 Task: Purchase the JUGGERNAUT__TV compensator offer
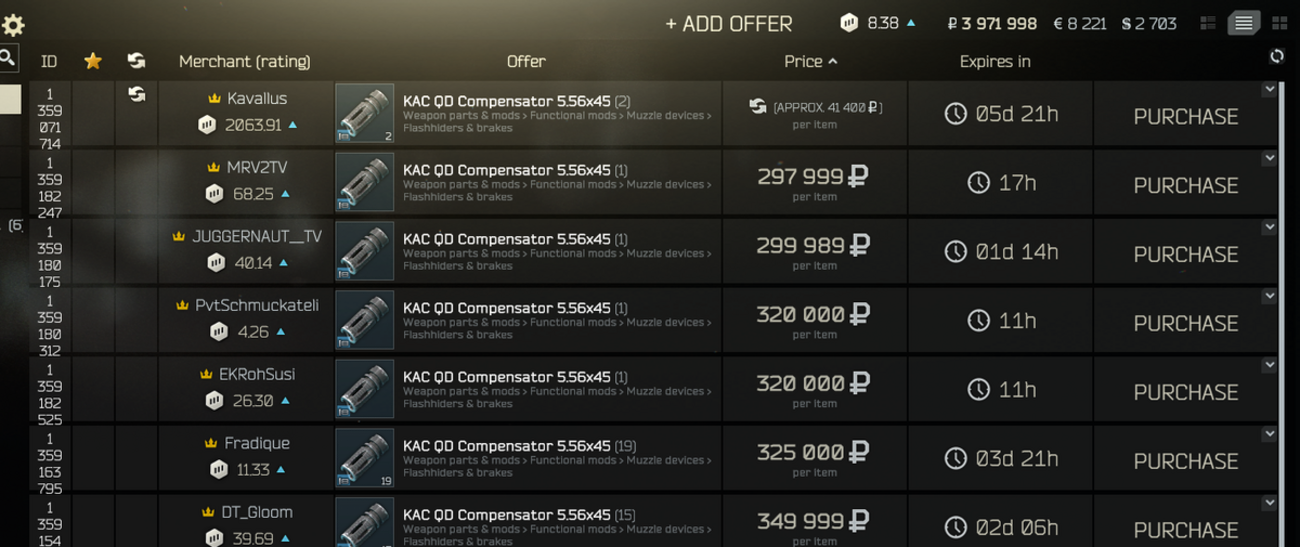1185,254
